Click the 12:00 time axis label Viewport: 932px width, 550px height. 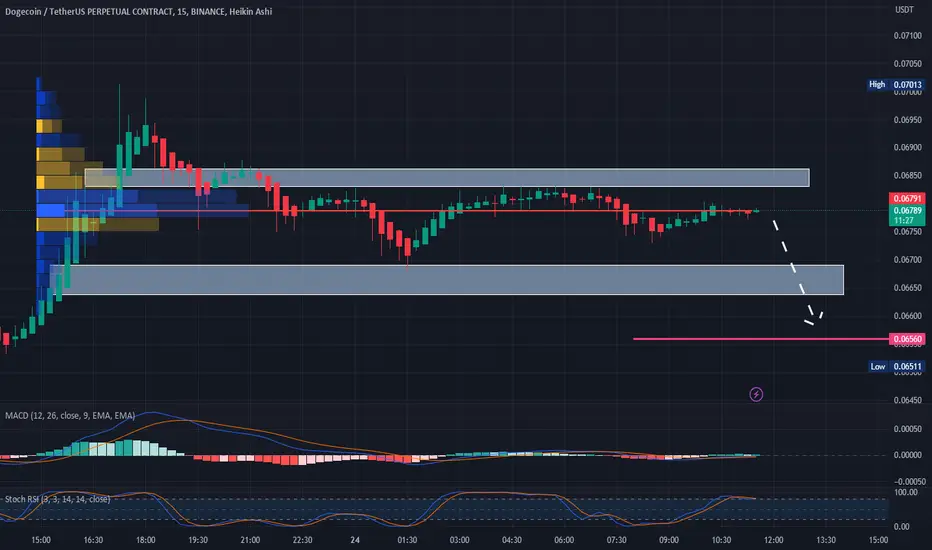tap(773, 540)
